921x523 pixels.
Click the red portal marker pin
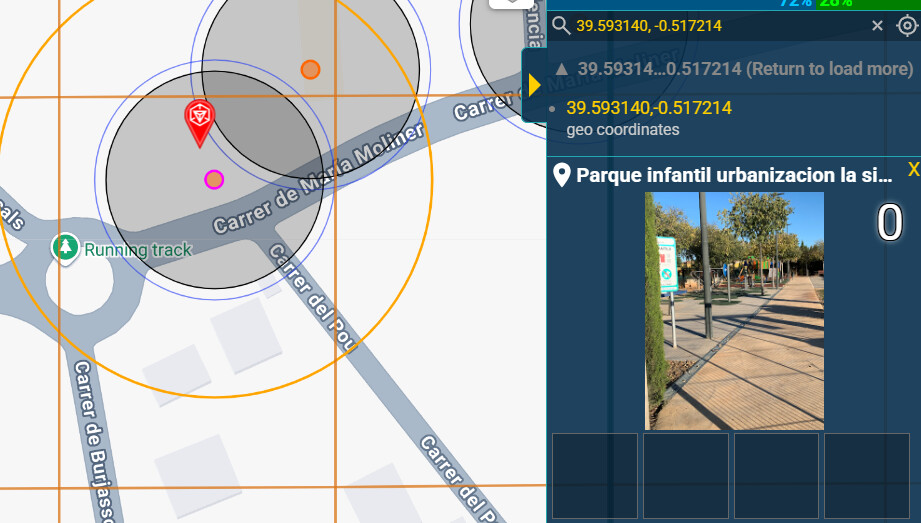[200, 122]
